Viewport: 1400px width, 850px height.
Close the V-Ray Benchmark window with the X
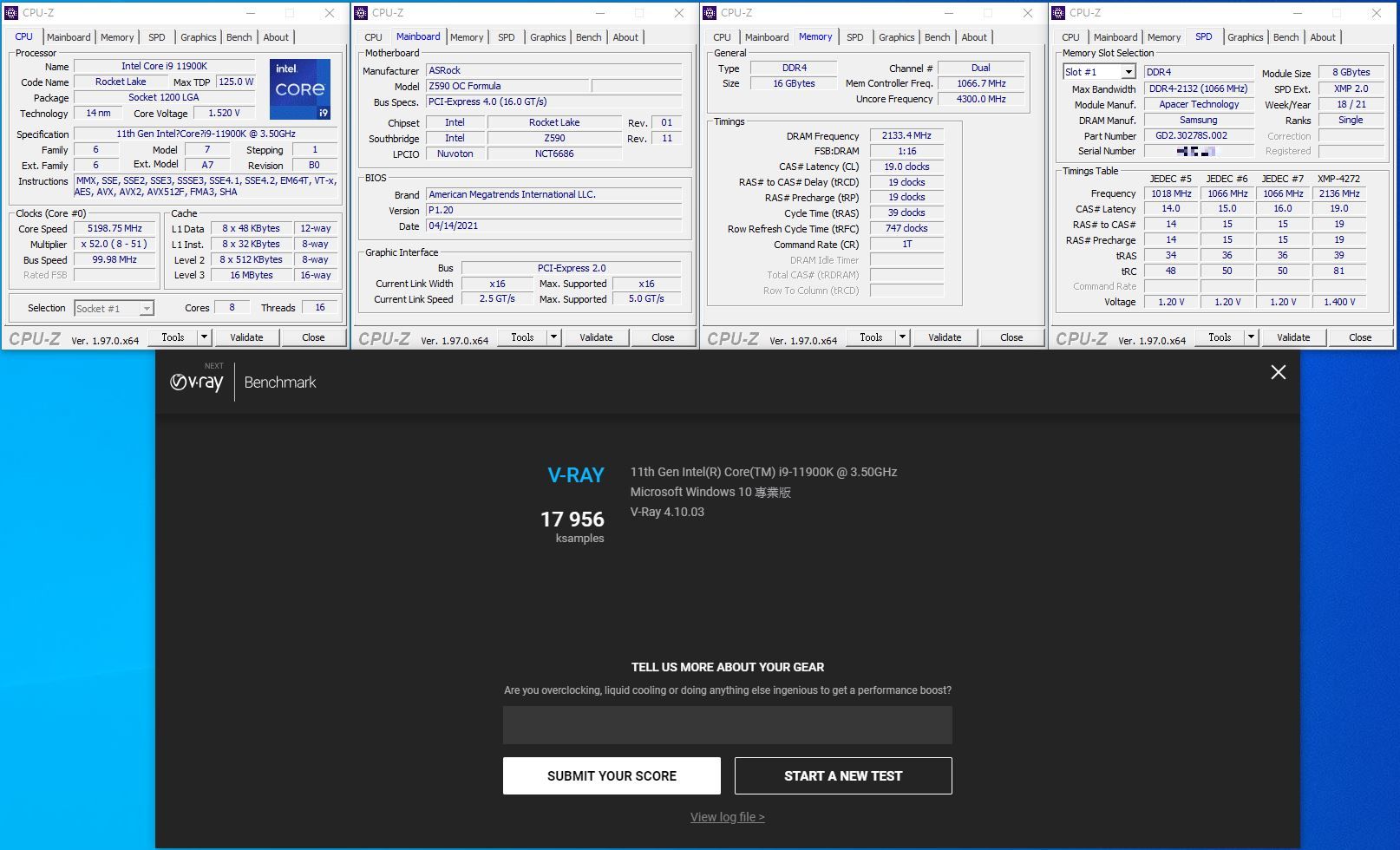tap(1278, 372)
